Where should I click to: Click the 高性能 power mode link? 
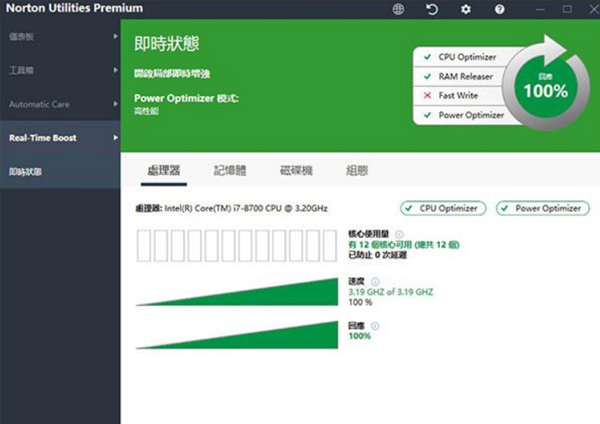(146, 111)
